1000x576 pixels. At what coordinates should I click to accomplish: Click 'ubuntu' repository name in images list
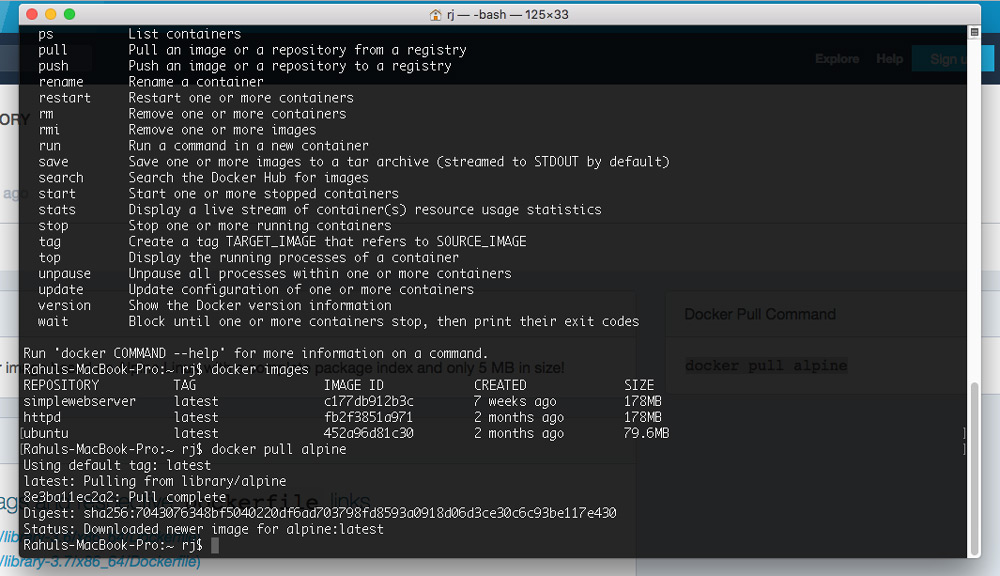pos(46,433)
